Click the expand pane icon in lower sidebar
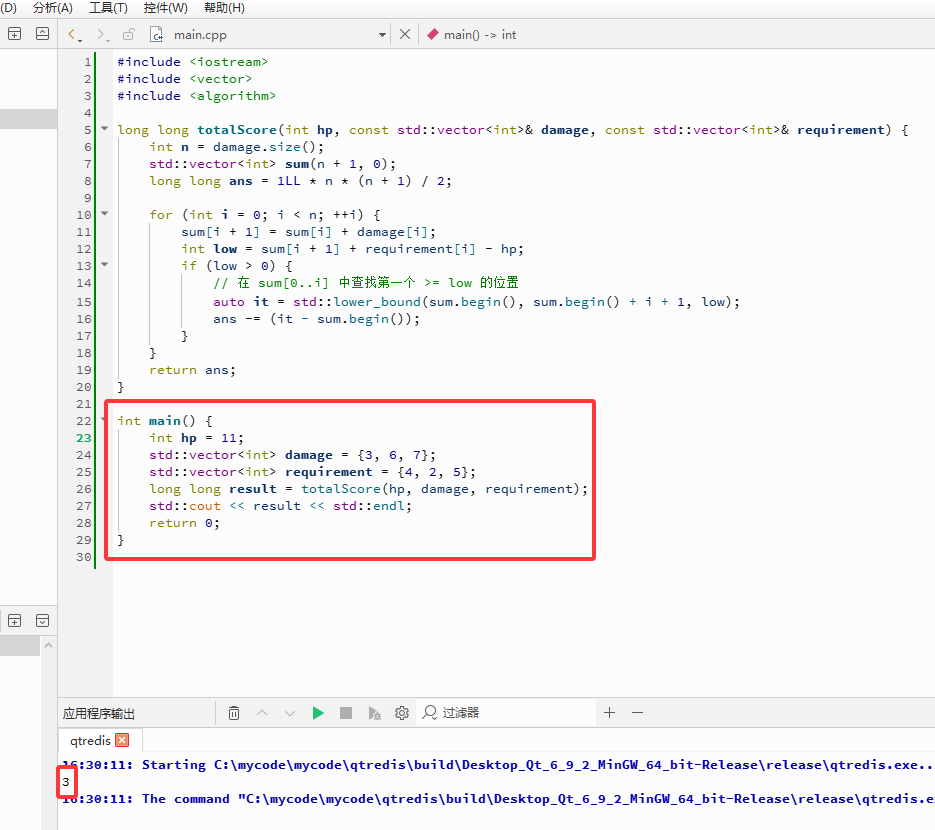Screen dimensions: 935x830 (x=42, y=621)
